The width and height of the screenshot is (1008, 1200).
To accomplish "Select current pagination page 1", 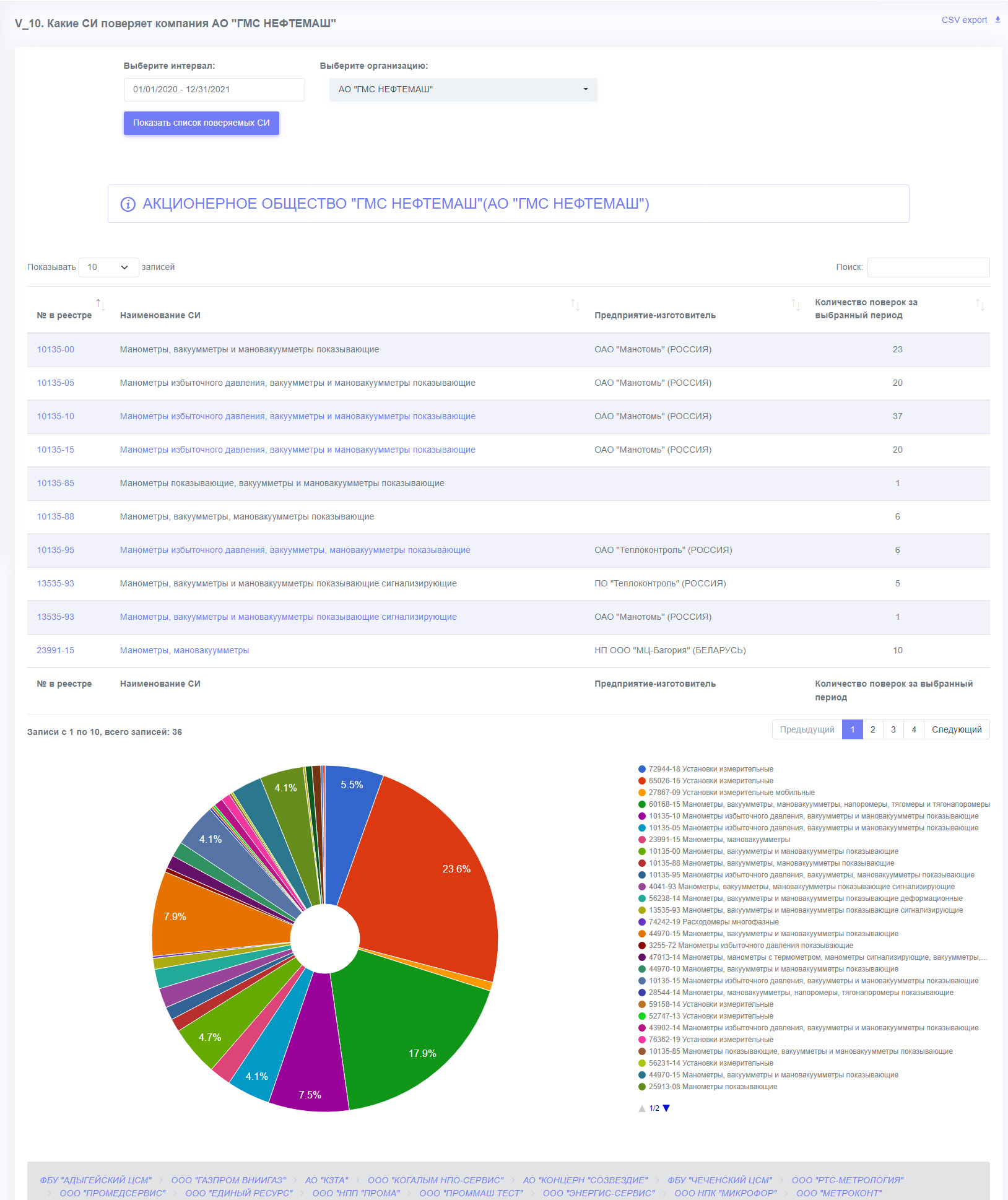I will pyautogui.click(x=853, y=729).
